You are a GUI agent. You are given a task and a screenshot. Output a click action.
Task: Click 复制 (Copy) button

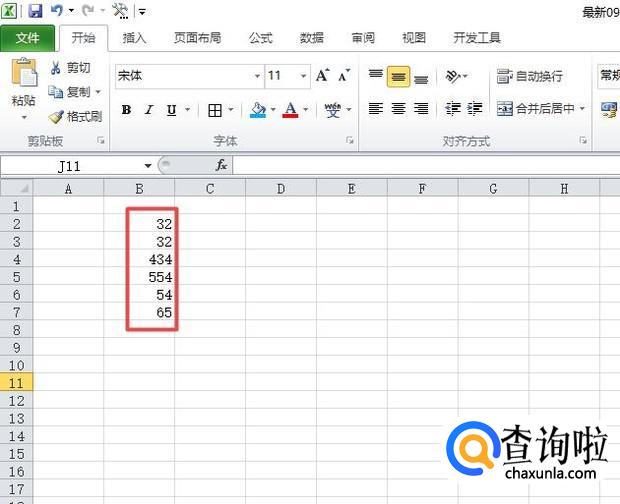69,92
